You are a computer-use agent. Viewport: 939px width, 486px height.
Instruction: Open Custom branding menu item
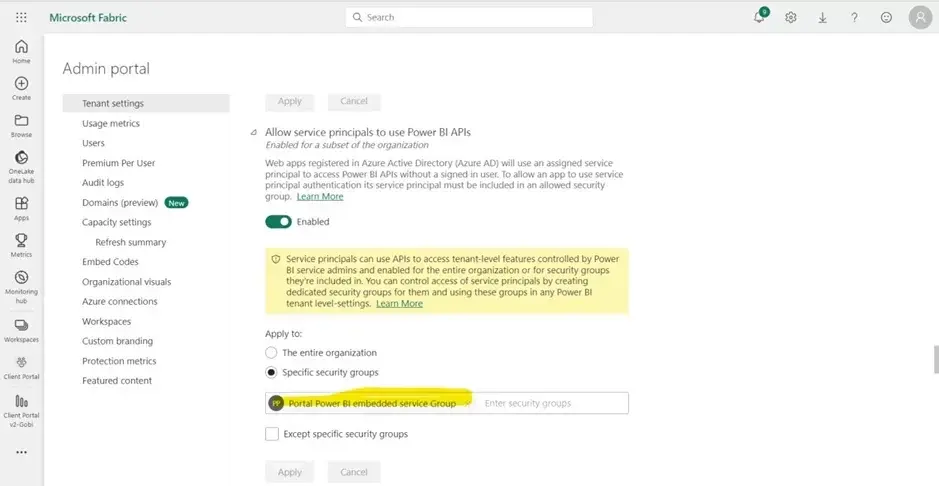[117, 341]
